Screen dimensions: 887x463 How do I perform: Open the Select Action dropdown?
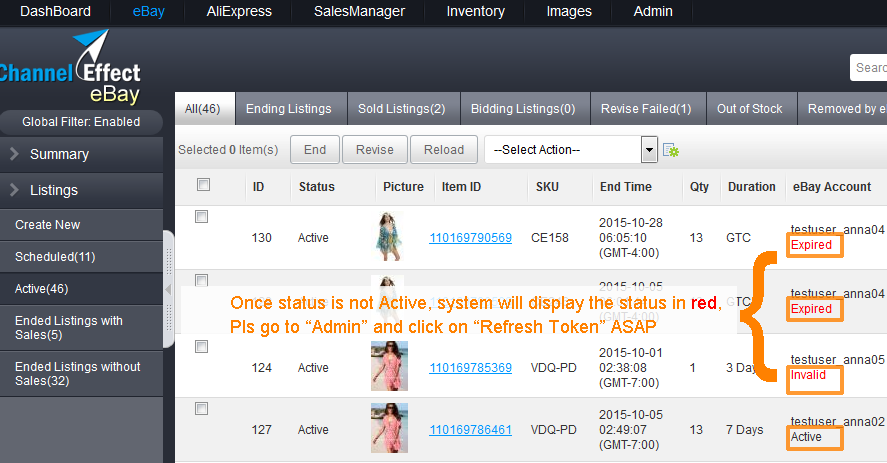[x=571, y=150]
